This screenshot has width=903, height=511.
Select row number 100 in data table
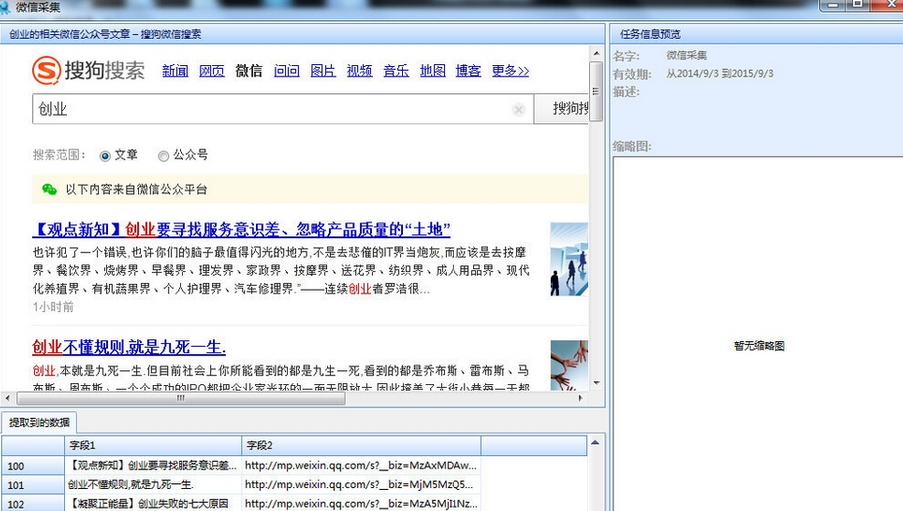point(33,465)
